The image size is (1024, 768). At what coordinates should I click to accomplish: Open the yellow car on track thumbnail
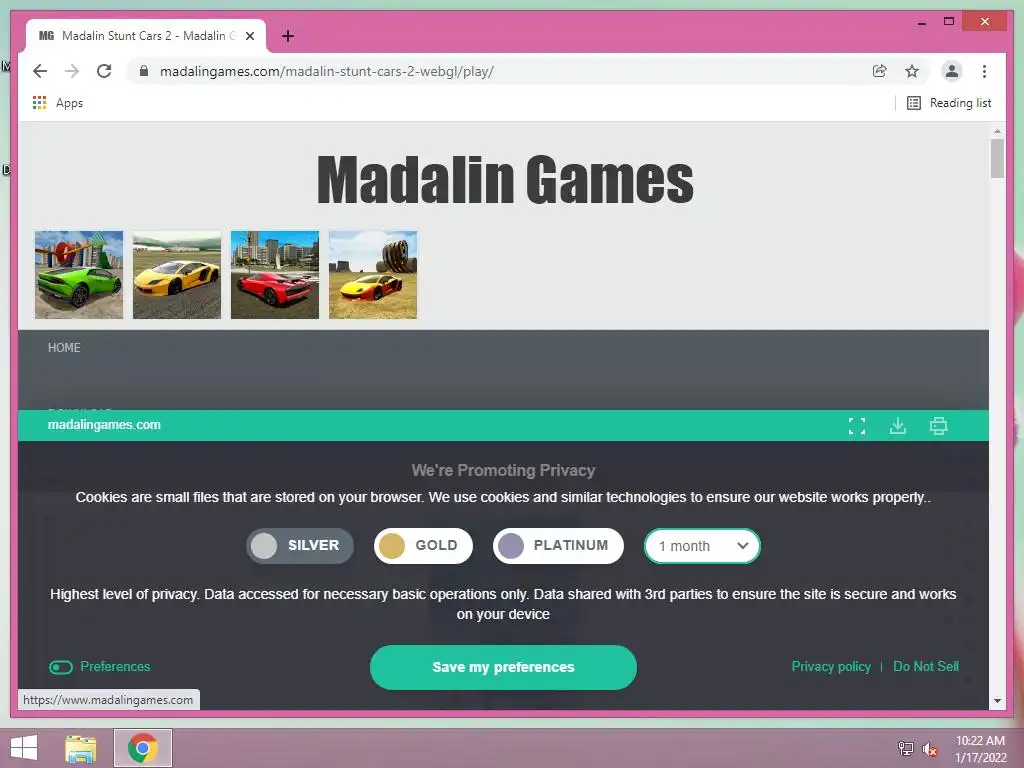click(x=177, y=275)
